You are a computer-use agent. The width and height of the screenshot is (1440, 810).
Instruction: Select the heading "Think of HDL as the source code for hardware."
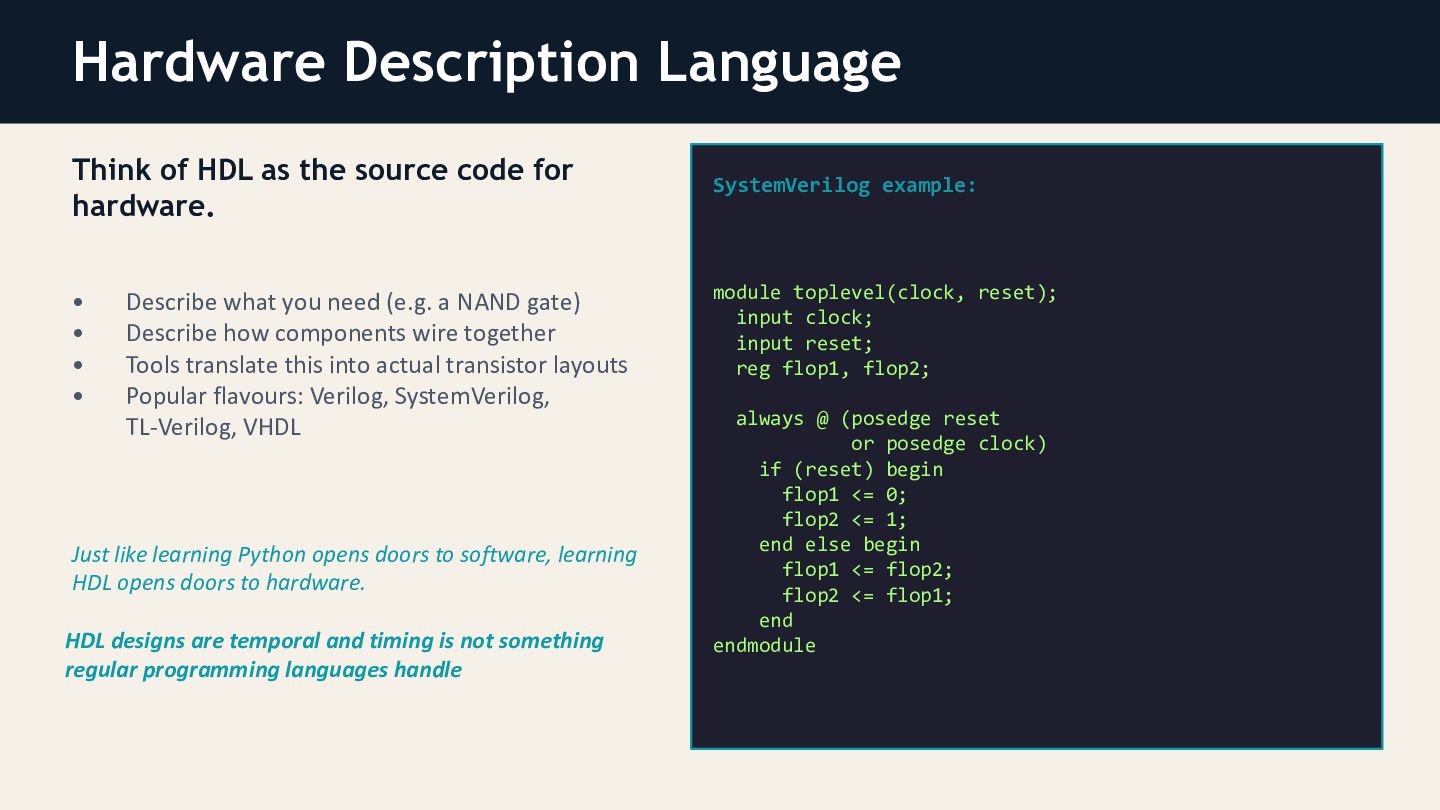pos(322,188)
